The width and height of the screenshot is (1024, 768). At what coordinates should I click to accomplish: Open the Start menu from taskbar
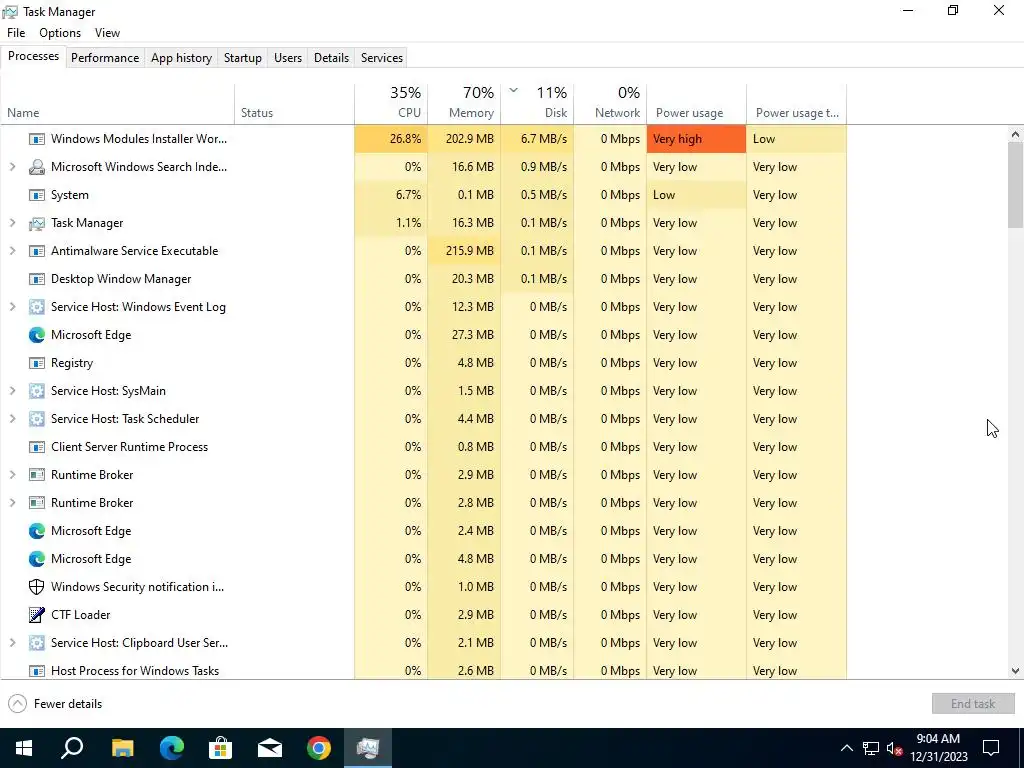(24, 748)
